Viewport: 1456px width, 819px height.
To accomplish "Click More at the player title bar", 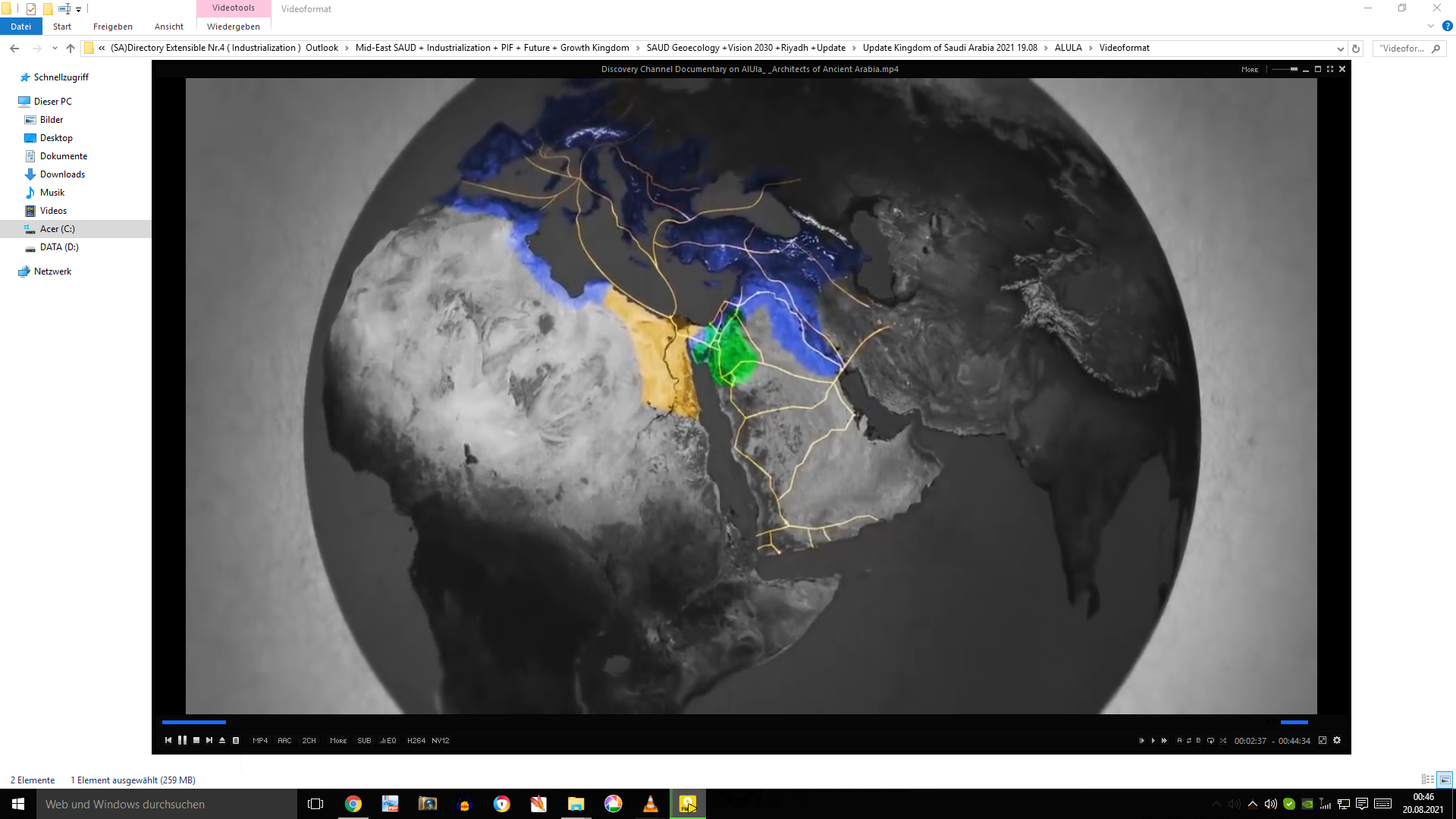I will [x=1250, y=70].
